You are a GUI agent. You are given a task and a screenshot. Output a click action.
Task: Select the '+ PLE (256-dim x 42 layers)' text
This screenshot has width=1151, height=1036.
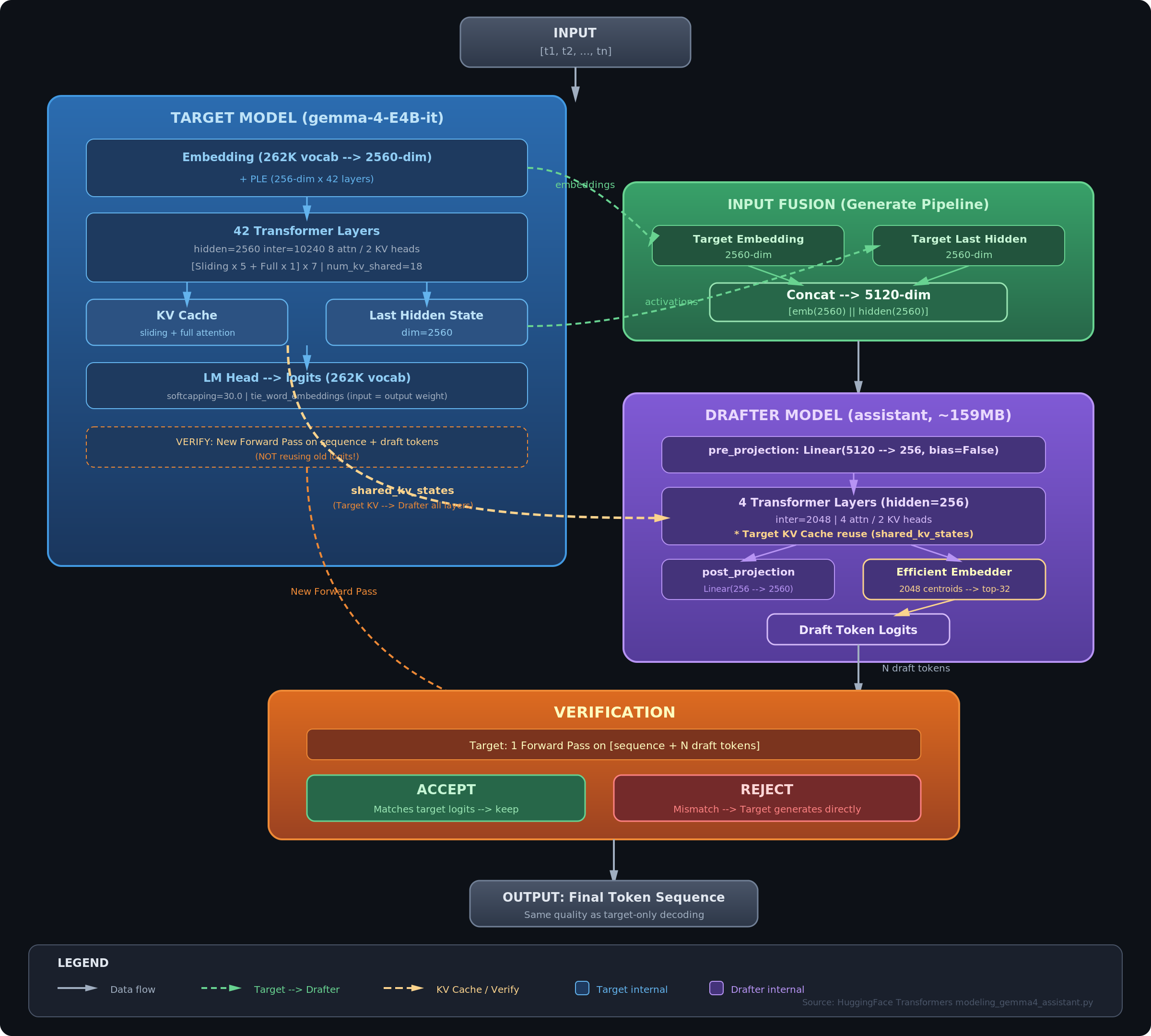click(x=307, y=179)
